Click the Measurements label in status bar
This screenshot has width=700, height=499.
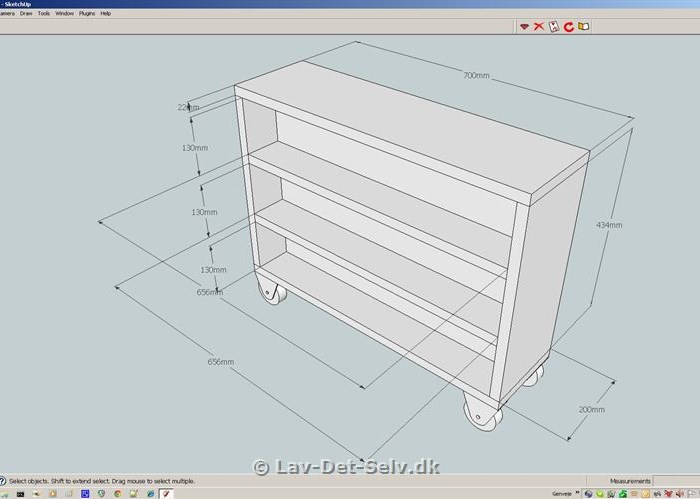click(x=630, y=481)
